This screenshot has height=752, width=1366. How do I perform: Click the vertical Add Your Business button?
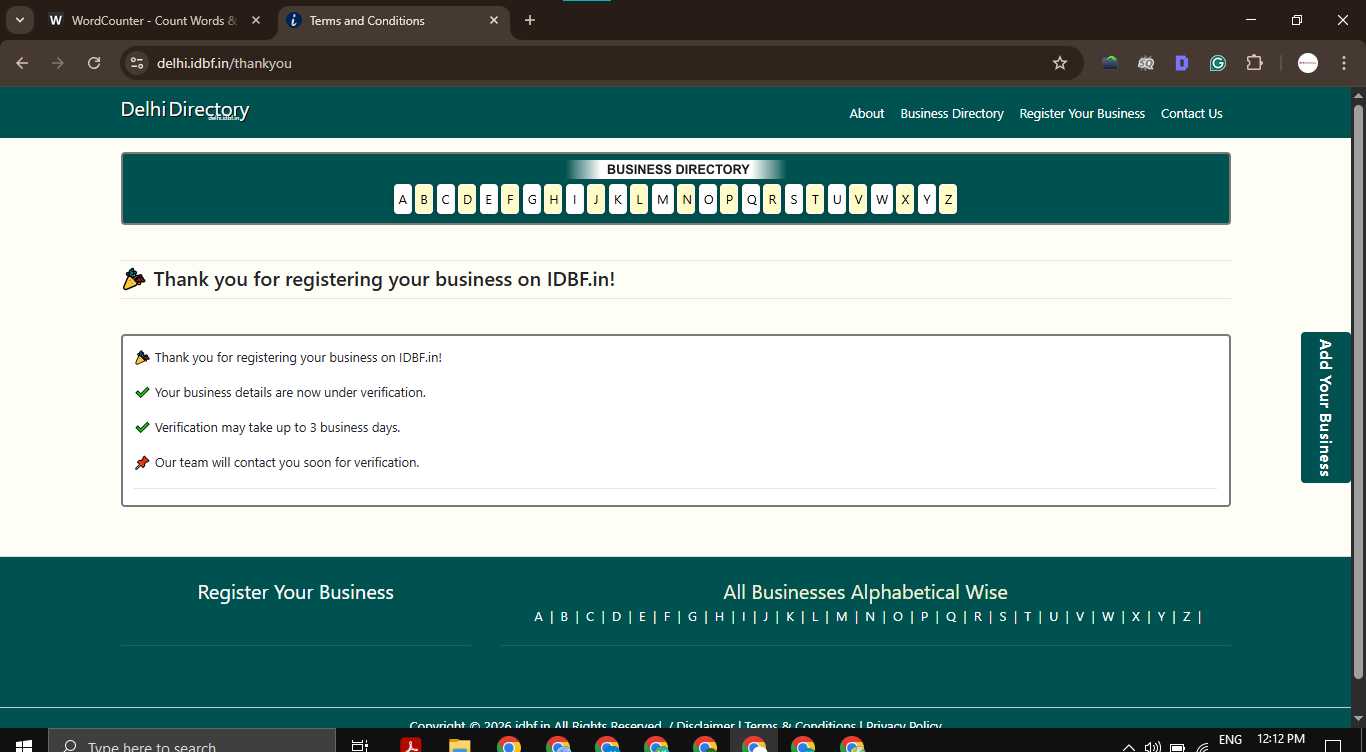(x=1326, y=407)
